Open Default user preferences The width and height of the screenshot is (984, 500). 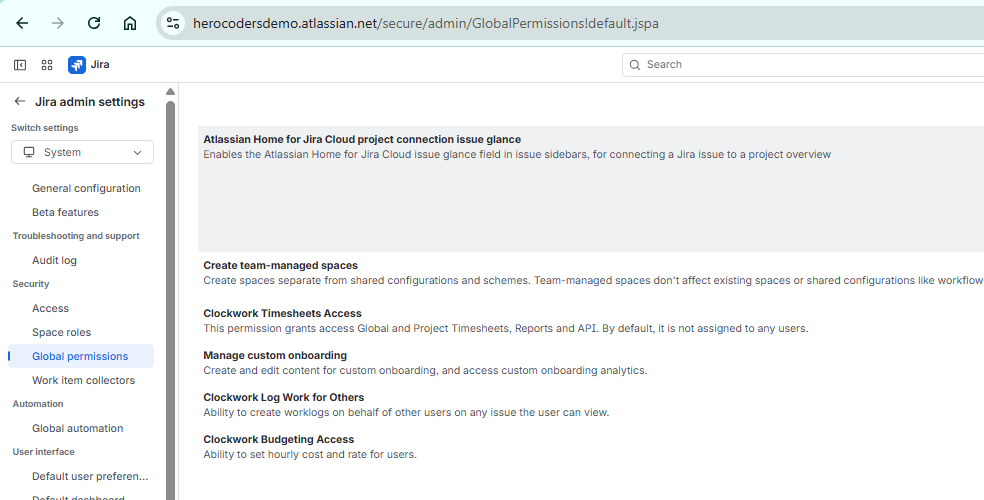pyautogui.click(x=90, y=476)
